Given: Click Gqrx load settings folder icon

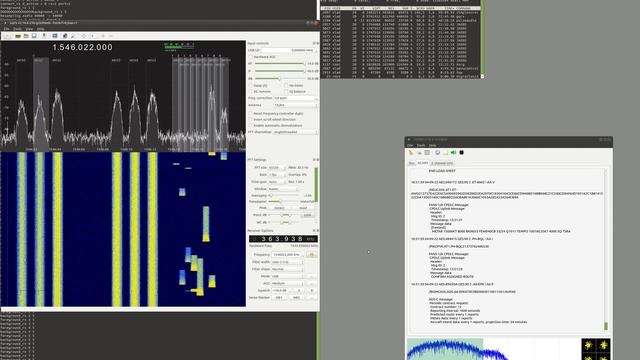Looking at the screenshot, I should pyautogui.click(x=26, y=36).
